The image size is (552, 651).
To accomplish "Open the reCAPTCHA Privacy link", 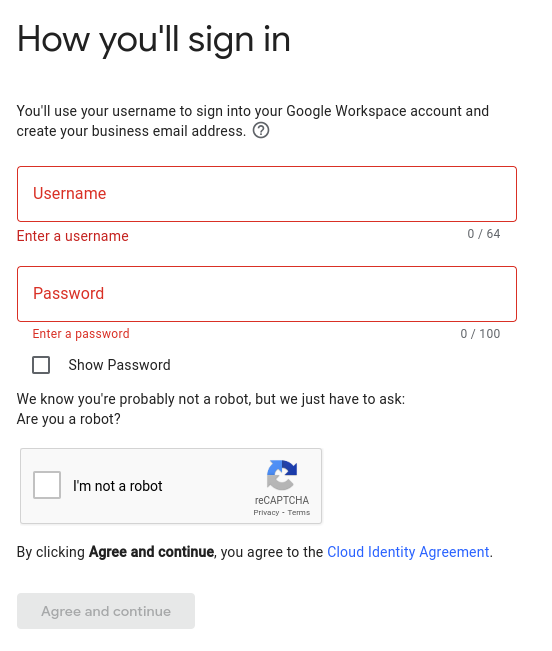I will (x=266, y=512).
